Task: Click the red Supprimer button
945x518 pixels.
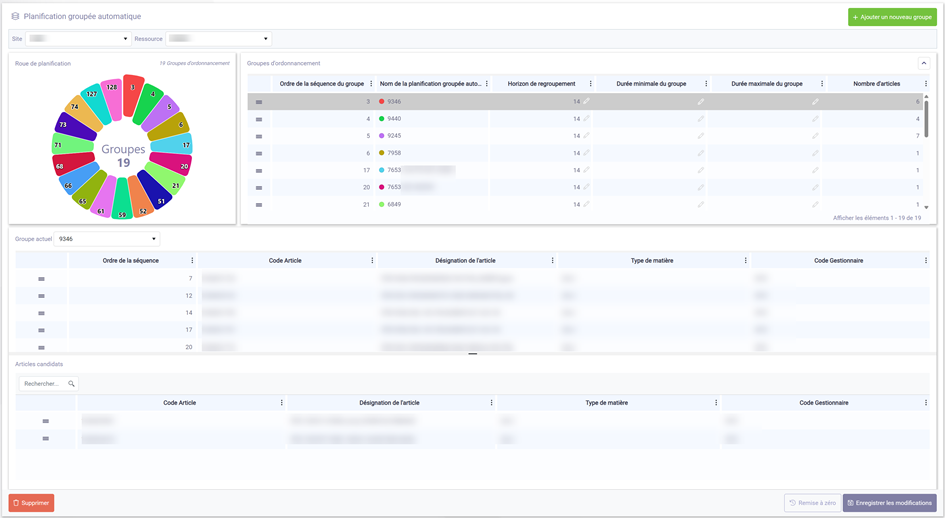Action: pyautogui.click(x=31, y=503)
